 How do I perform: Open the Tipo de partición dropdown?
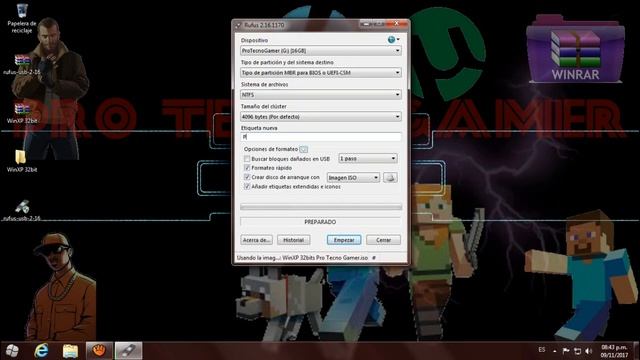[321, 73]
